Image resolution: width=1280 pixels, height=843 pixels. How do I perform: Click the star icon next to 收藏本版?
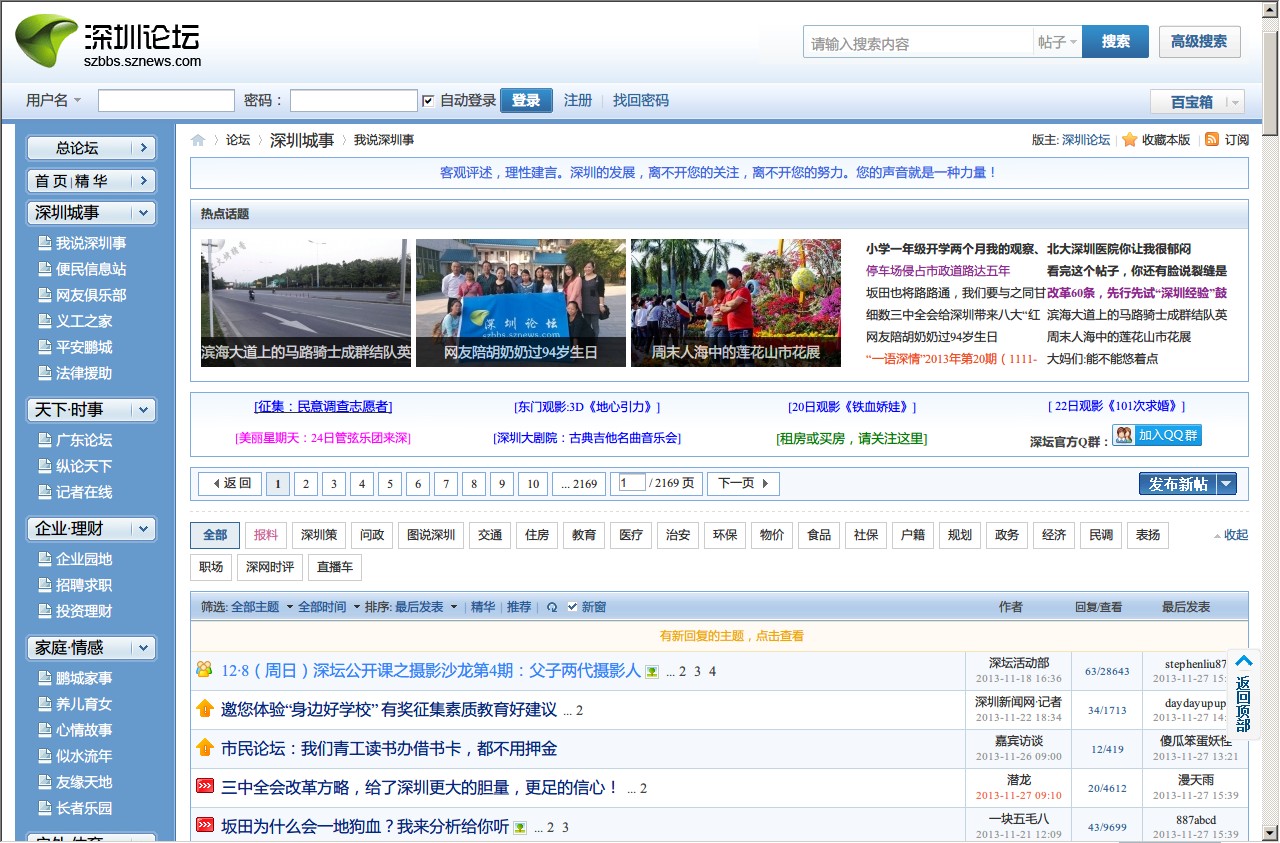click(x=1128, y=139)
